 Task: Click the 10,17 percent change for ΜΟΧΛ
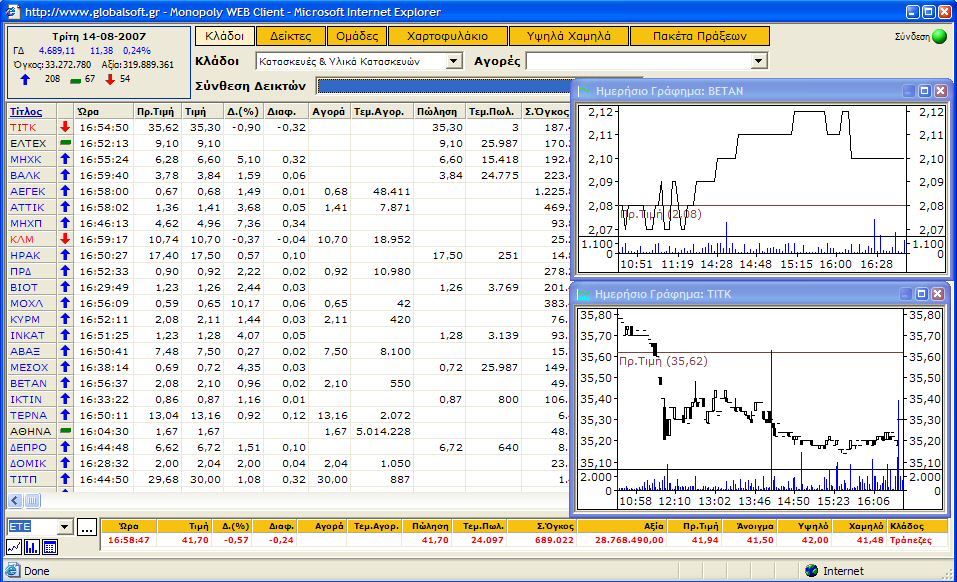245,303
